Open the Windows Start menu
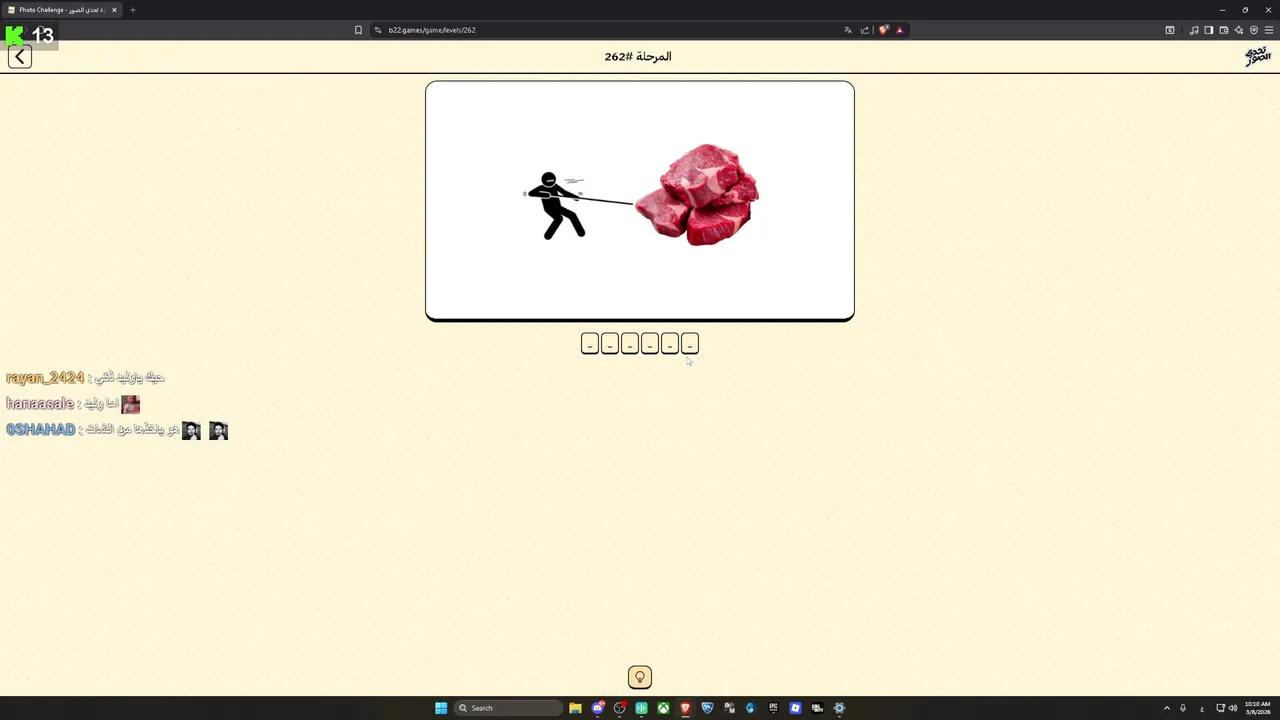The image size is (1280, 720). (441, 708)
